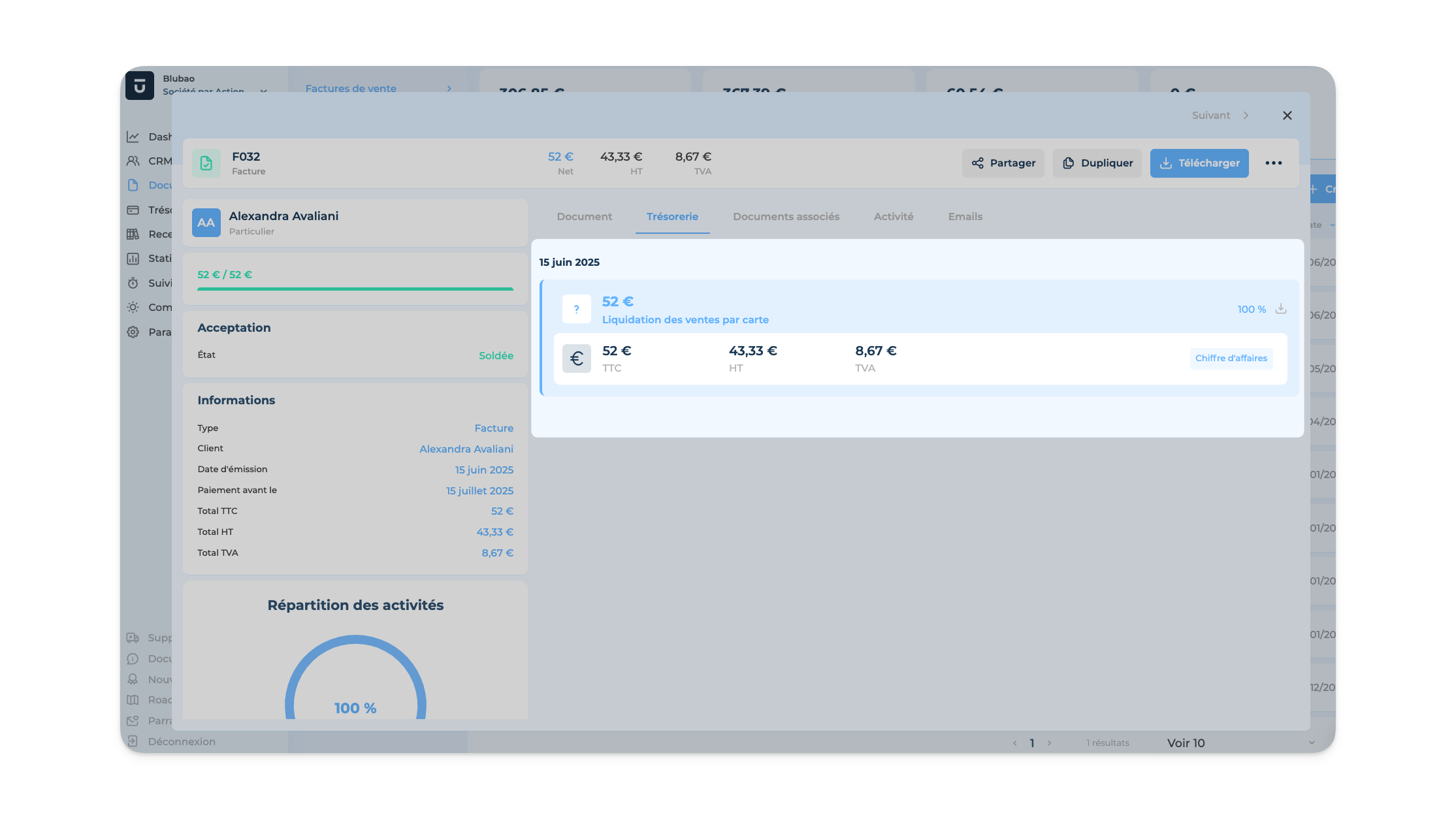Screen dimensions: 1456x819
Task: Click the Dupliquer button
Action: (x=1097, y=163)
